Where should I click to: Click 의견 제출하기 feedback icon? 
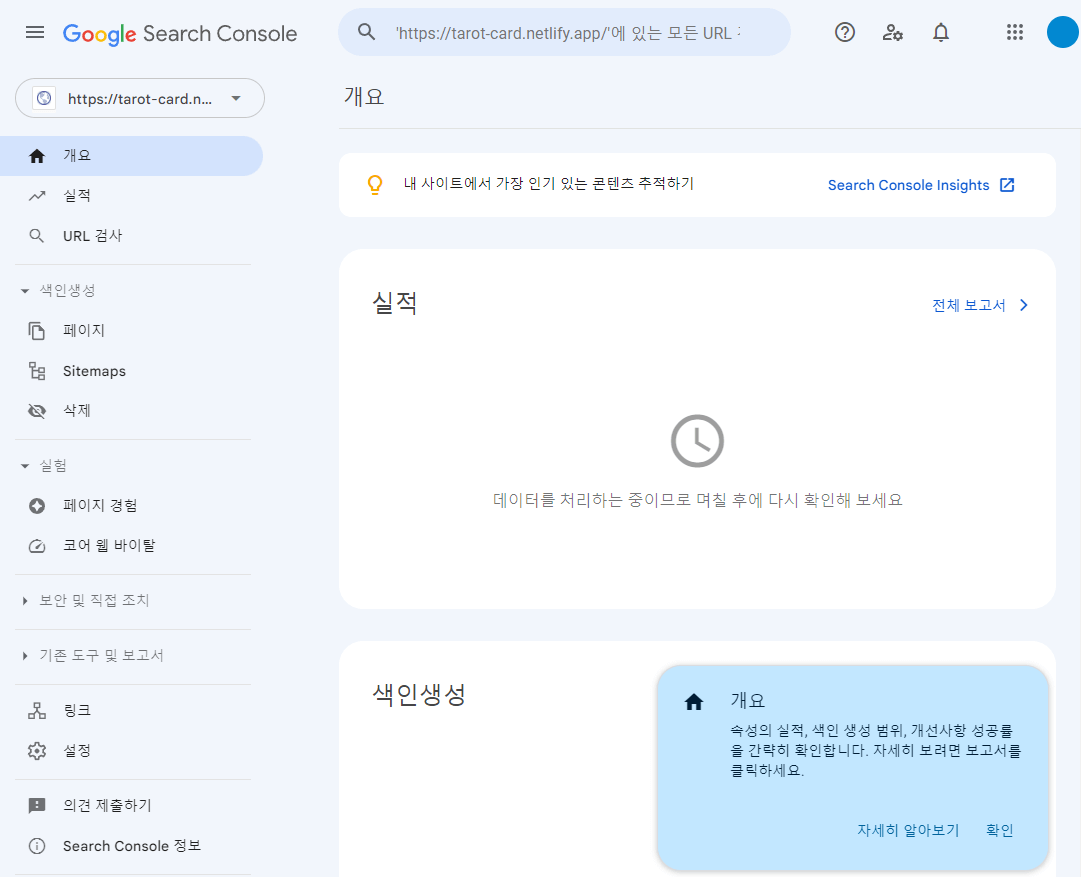point(36,805)
